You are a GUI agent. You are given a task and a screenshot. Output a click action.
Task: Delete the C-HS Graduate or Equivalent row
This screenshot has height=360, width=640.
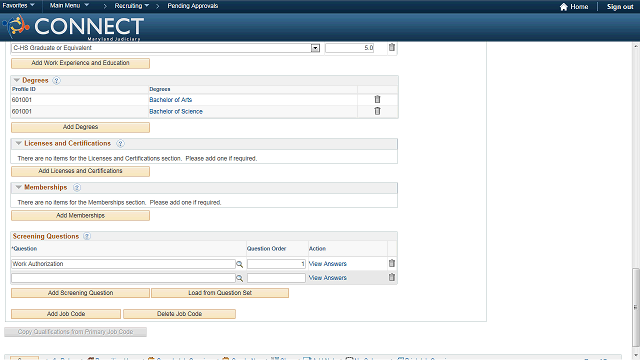point(391,47)
